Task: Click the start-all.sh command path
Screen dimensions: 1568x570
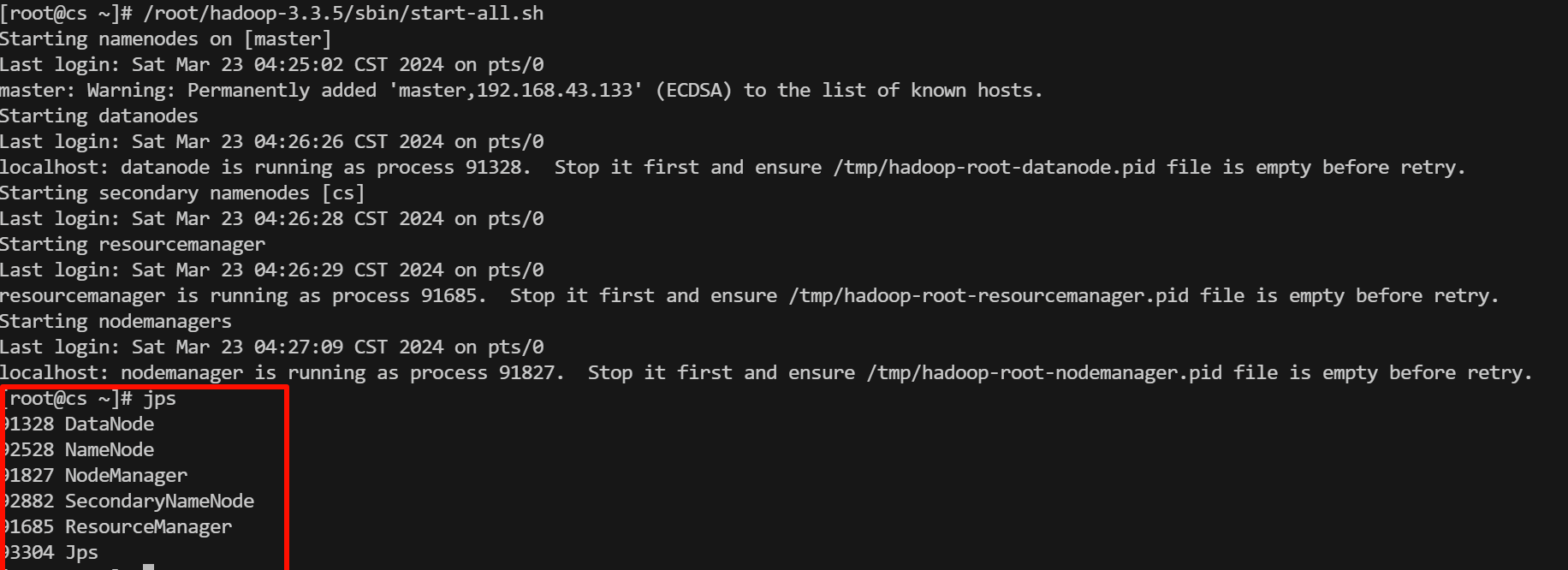Action: coord(343,14)
